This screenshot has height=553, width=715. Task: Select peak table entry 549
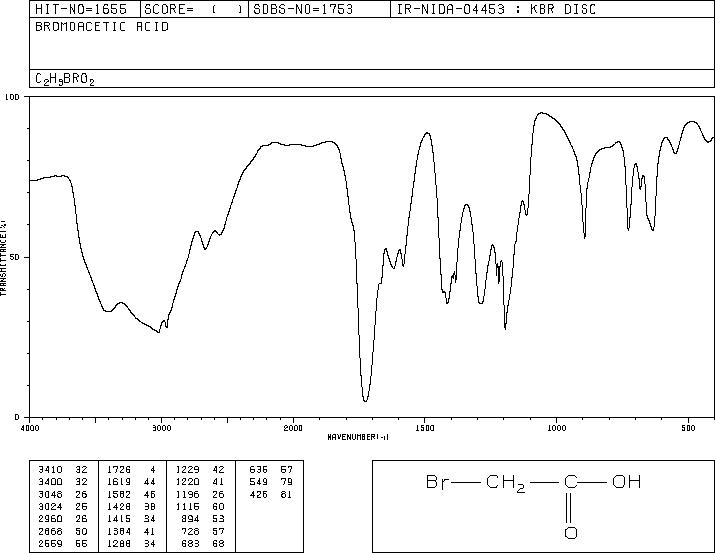[259, 482]
